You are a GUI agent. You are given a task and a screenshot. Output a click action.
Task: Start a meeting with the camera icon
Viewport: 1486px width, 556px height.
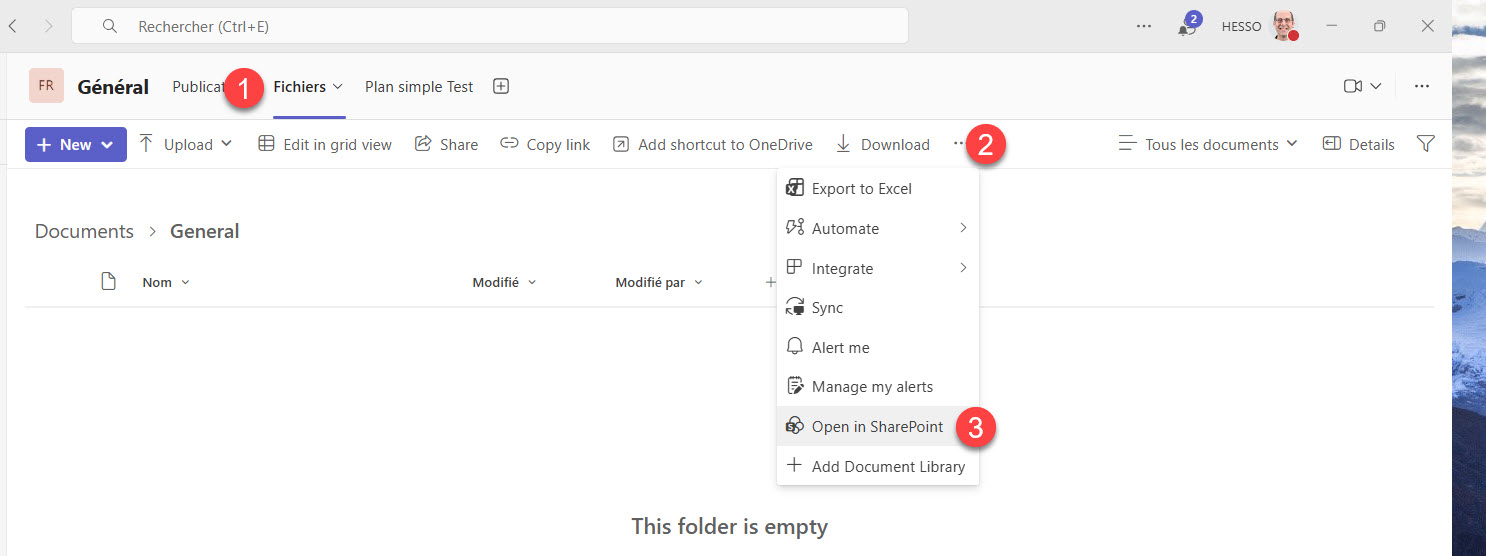coord(1353,87)
